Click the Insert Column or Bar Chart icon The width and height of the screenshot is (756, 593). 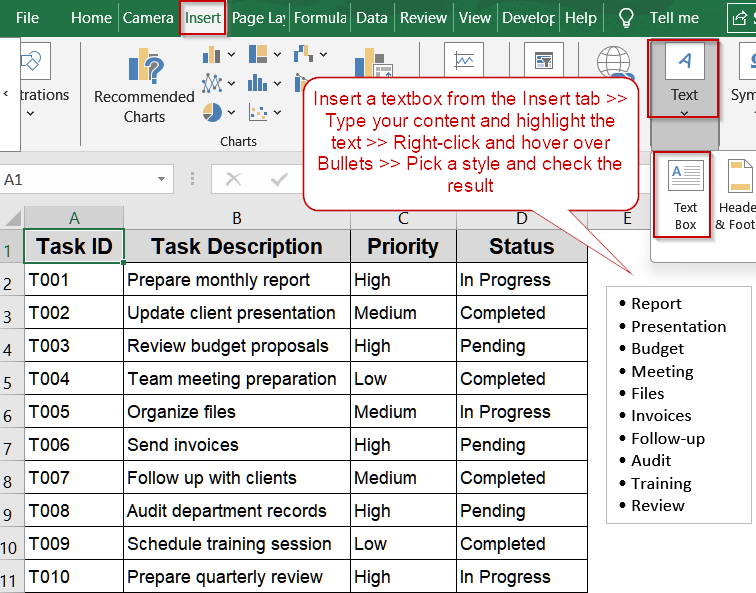(211, 54)
